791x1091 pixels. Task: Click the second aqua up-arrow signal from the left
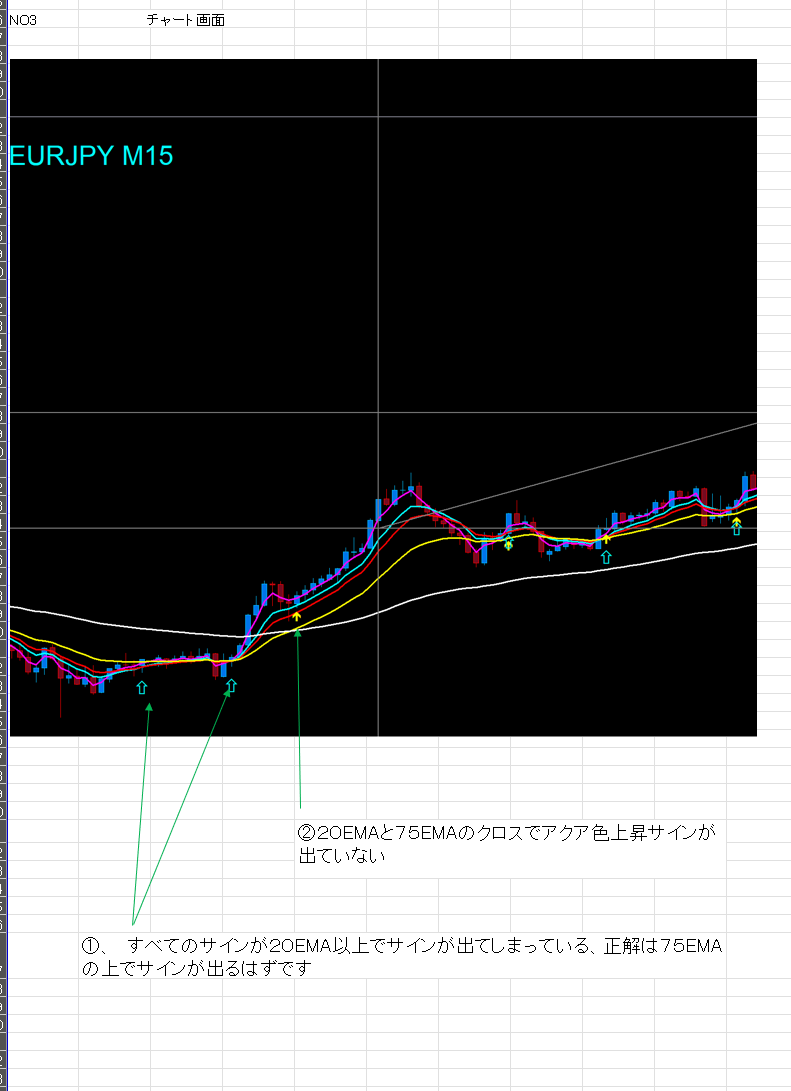click(232, 686)
